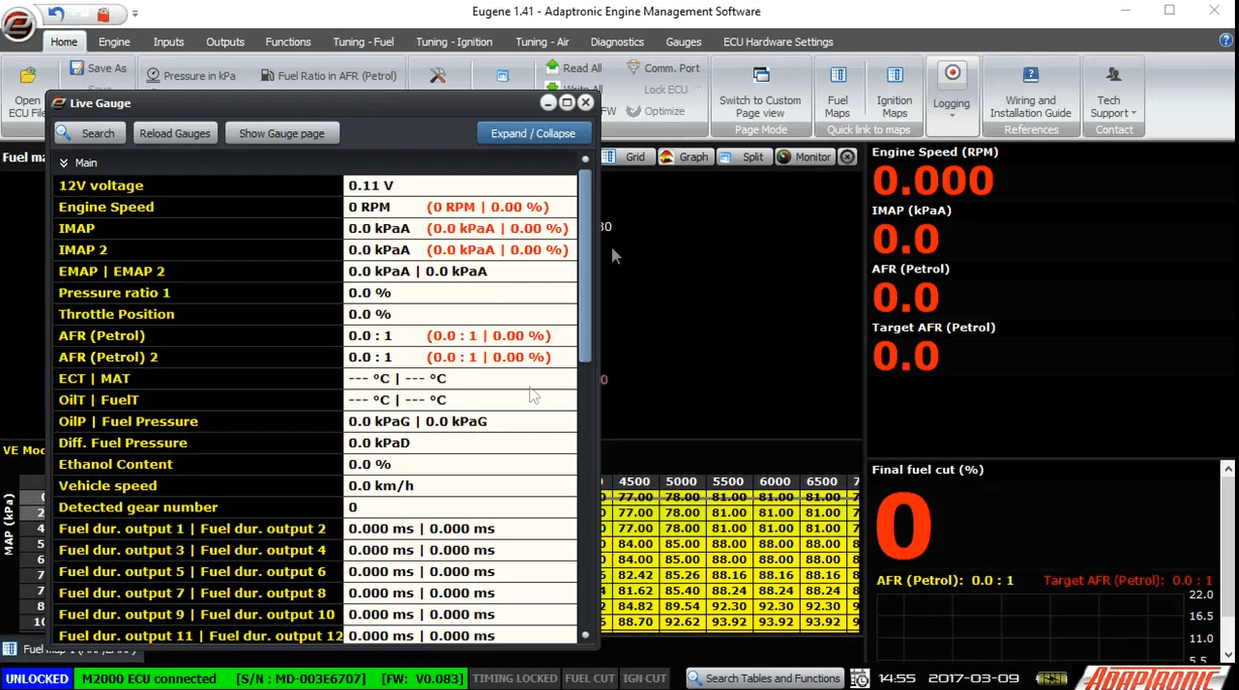Screen dimensions: 1239x690
Task: Switch map view to Grid
Action: click(x=627, y=157)
